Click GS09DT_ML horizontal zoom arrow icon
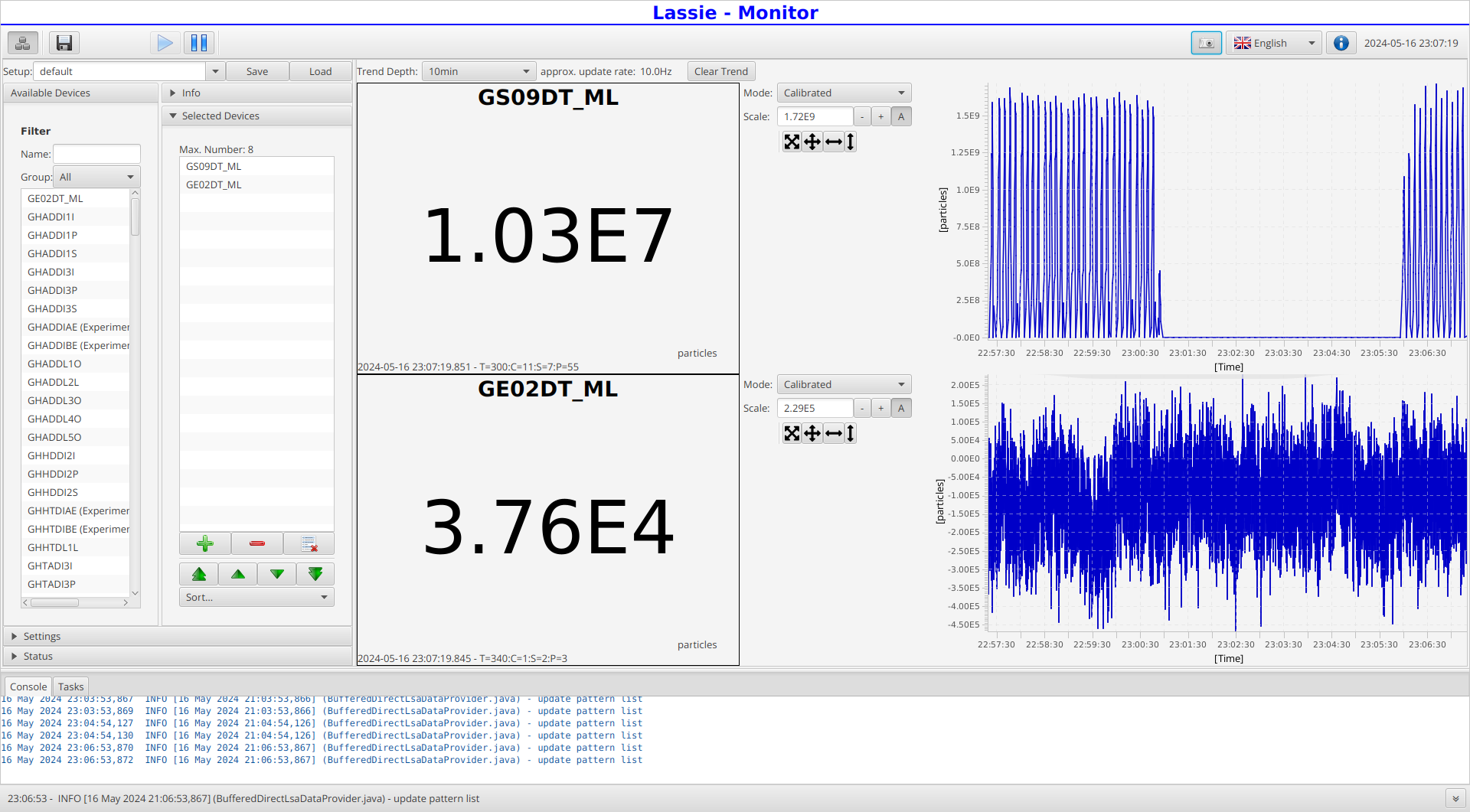This screenshot has width=1470, height=812. tap(834, 142)
